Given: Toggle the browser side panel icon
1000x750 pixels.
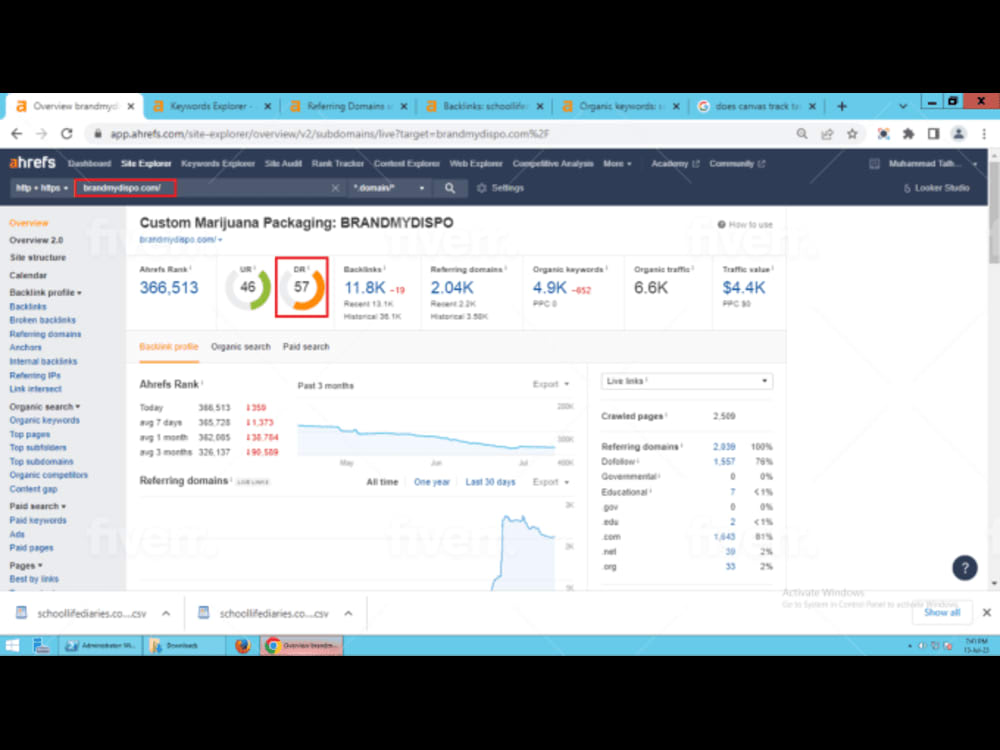Looking at the screenshot, I should click(x=933, y=134).
